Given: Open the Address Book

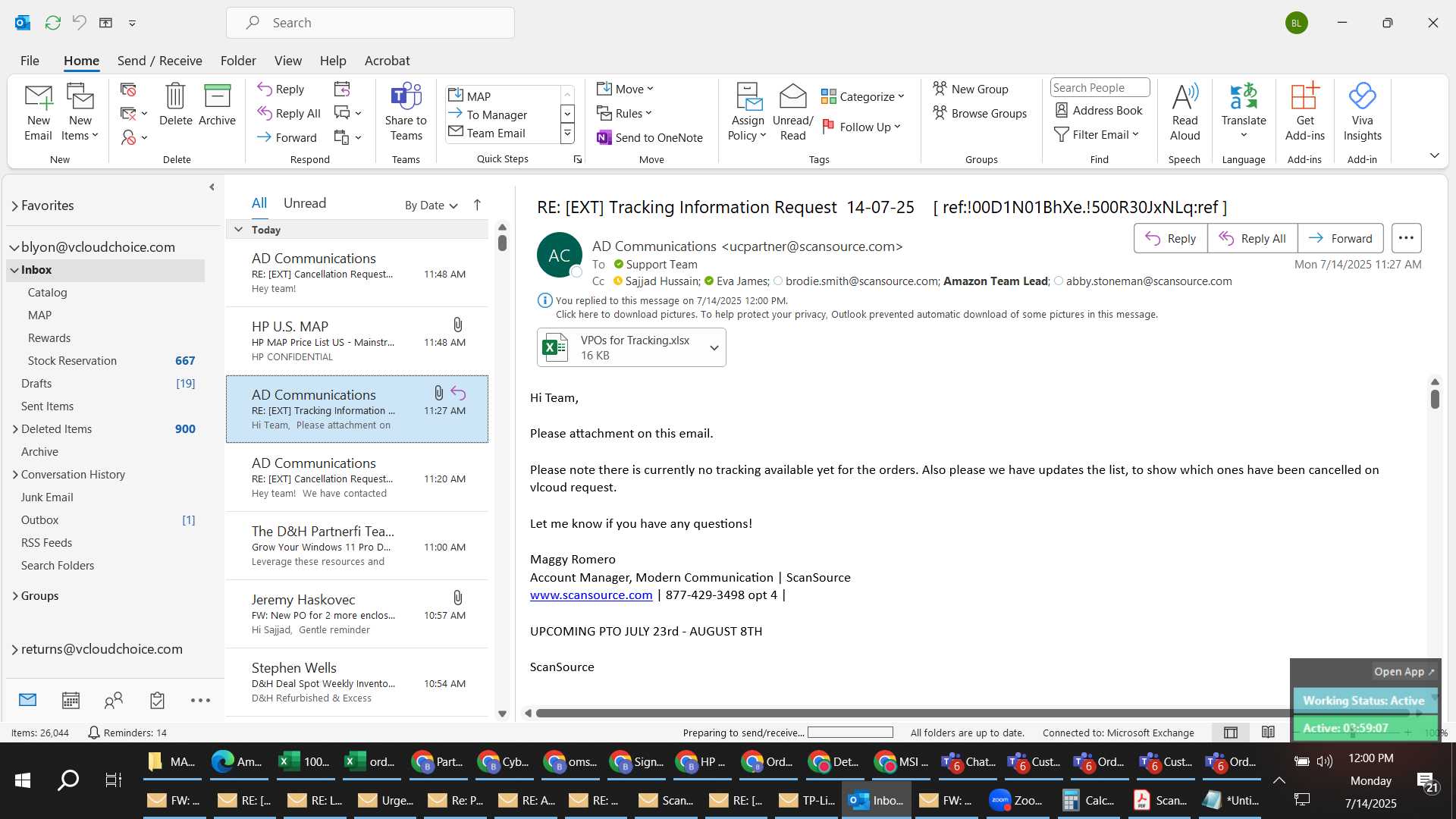Looking at the screenshot, I should click(x=1099, y=111).
